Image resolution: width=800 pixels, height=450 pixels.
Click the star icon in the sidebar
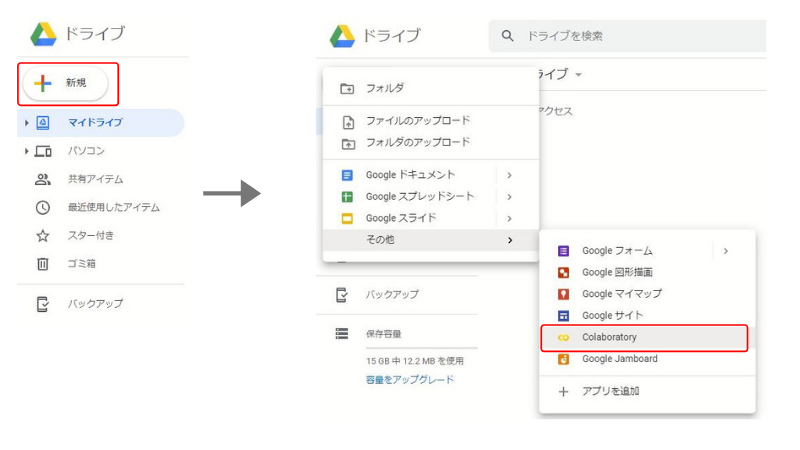coord(43,236)
